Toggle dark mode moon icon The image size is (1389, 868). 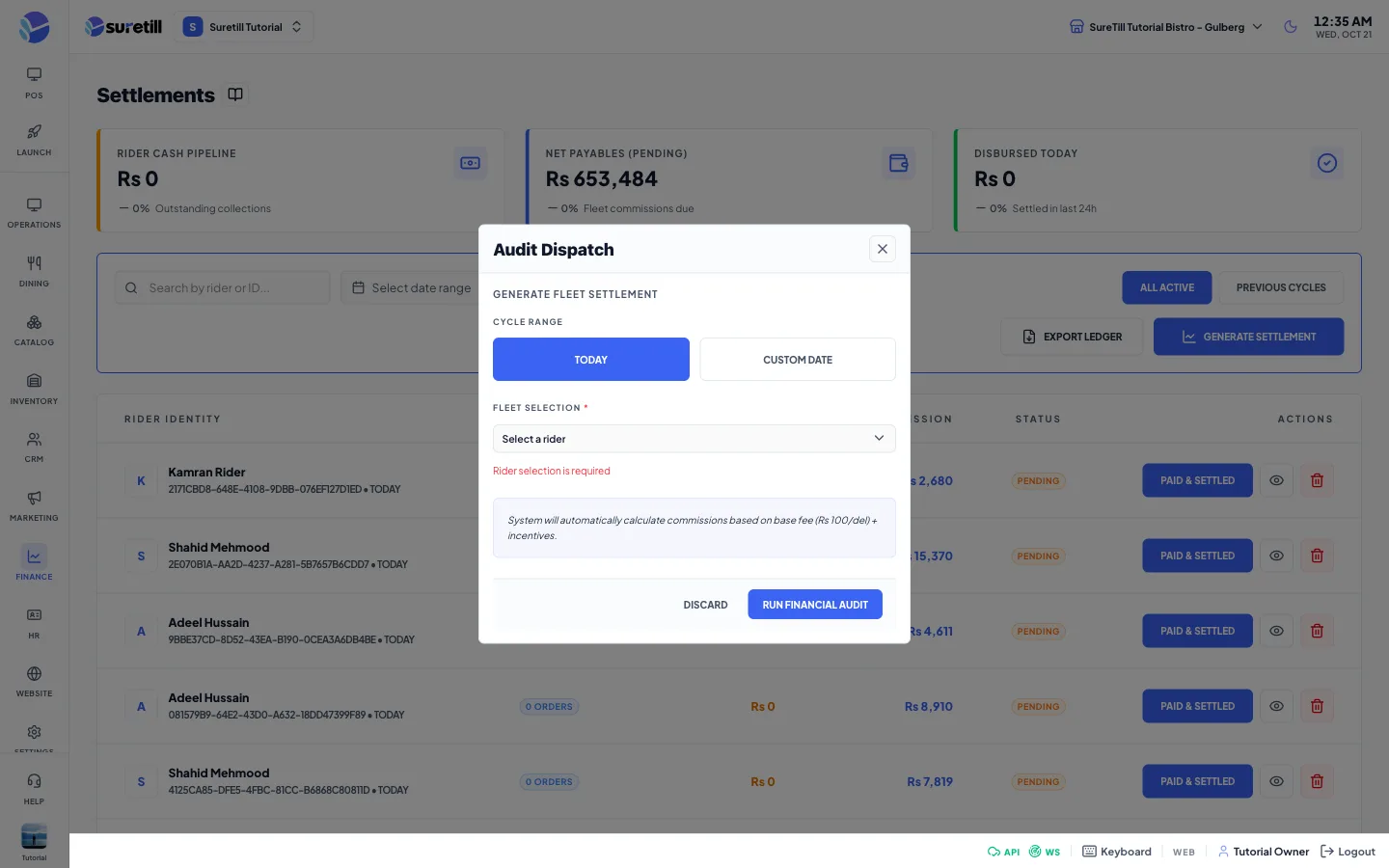click(1291, 27)
